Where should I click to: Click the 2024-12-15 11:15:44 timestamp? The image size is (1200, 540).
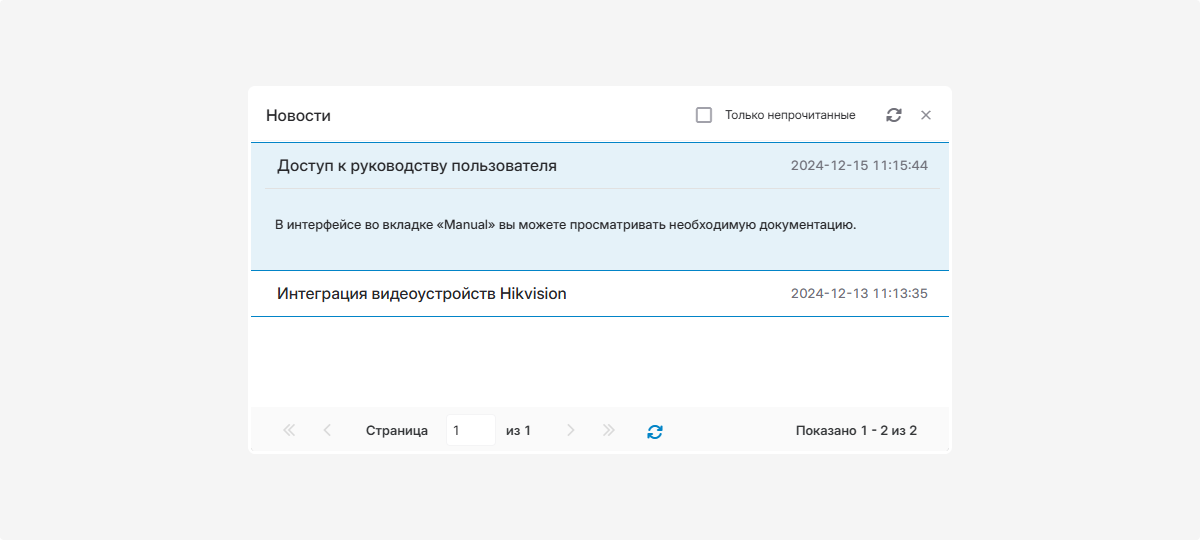pyautogui.click(x=859, y=166)
